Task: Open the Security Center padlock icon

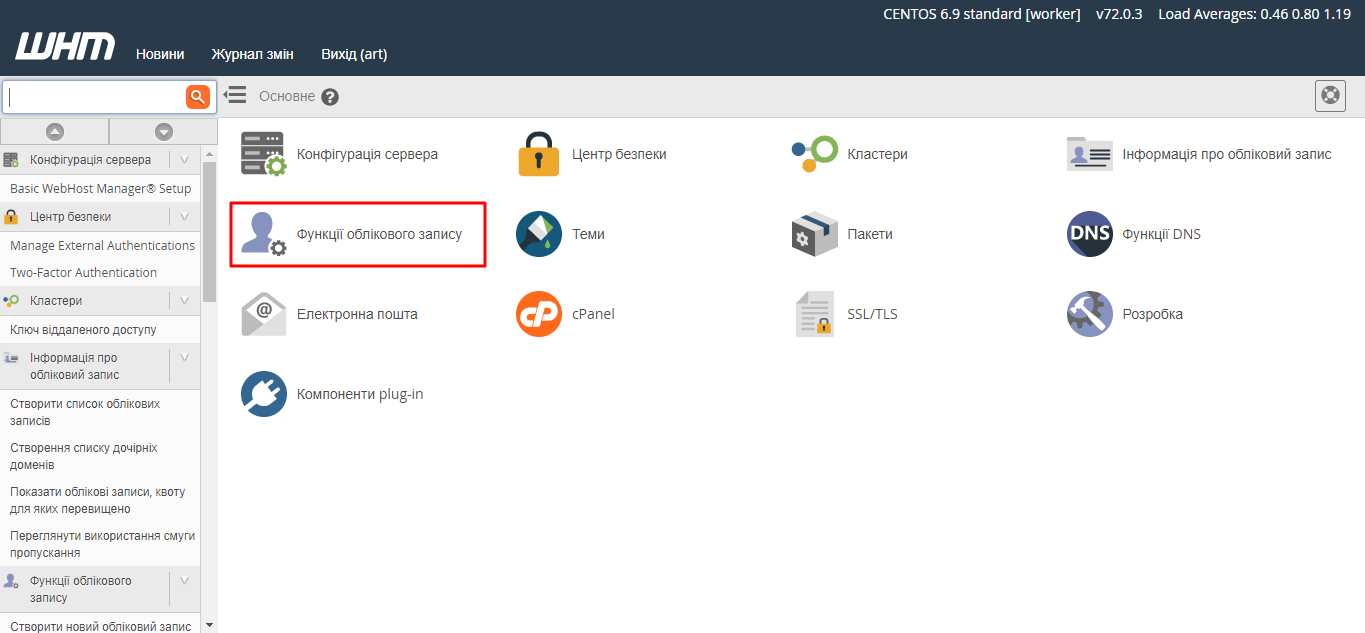Action: click(539, 154)
